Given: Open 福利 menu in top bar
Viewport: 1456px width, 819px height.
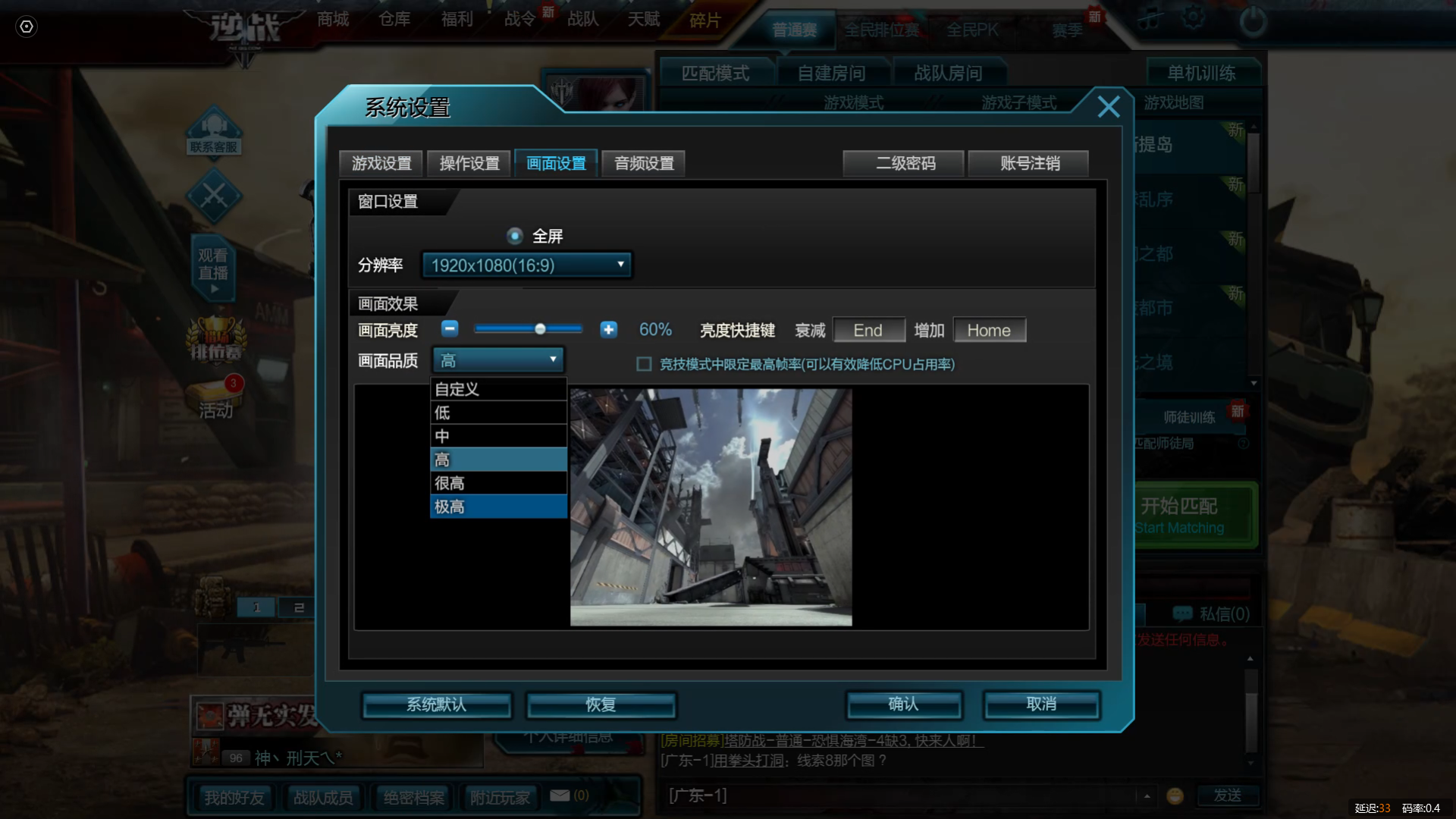Looking at the screenshot, I should (457, 19).
